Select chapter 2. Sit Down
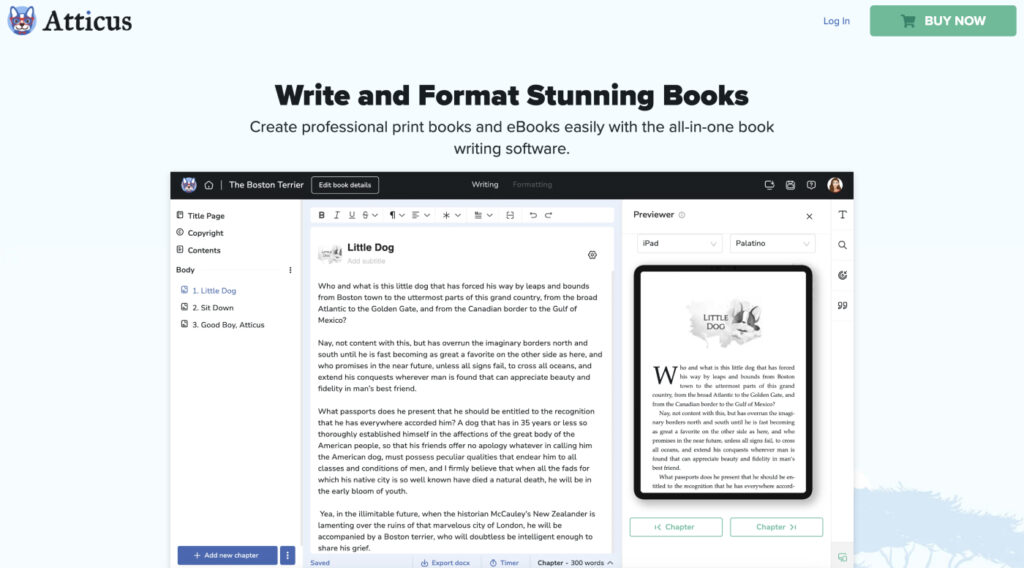The height and width of the screenshot is (568, 1024). (207, 308)
